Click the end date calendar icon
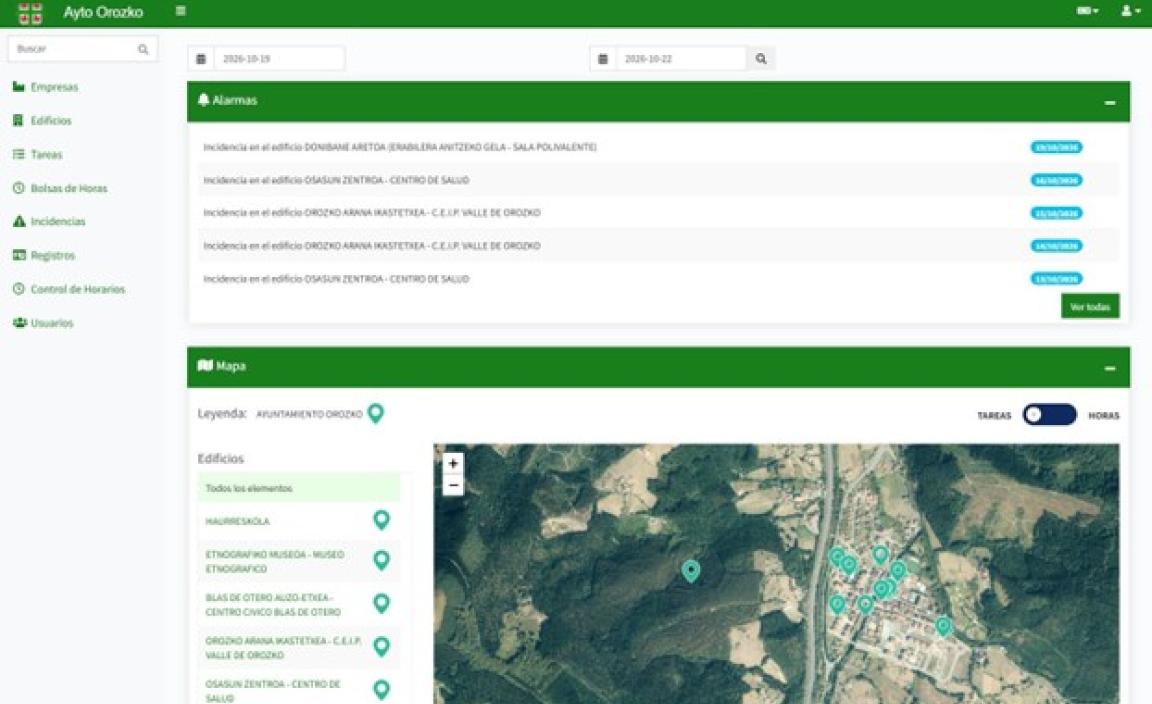Viewport: 1152px width, 704px height. 602,59
